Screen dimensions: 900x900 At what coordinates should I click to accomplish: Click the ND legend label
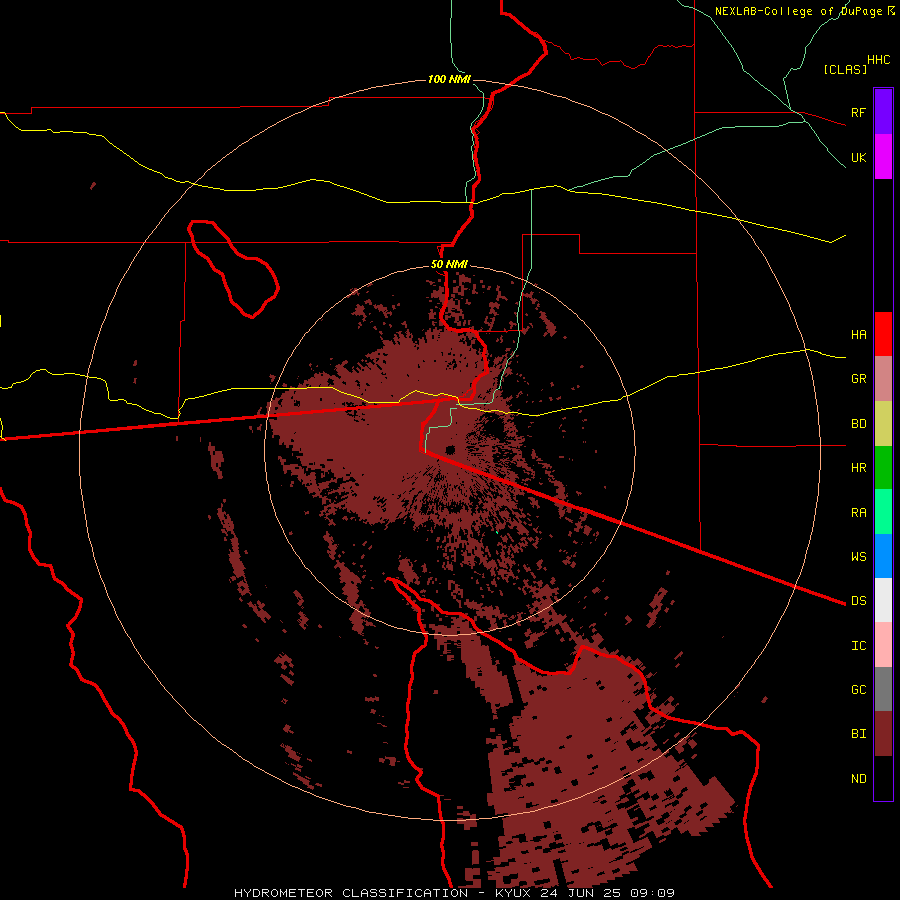[858, 779]
